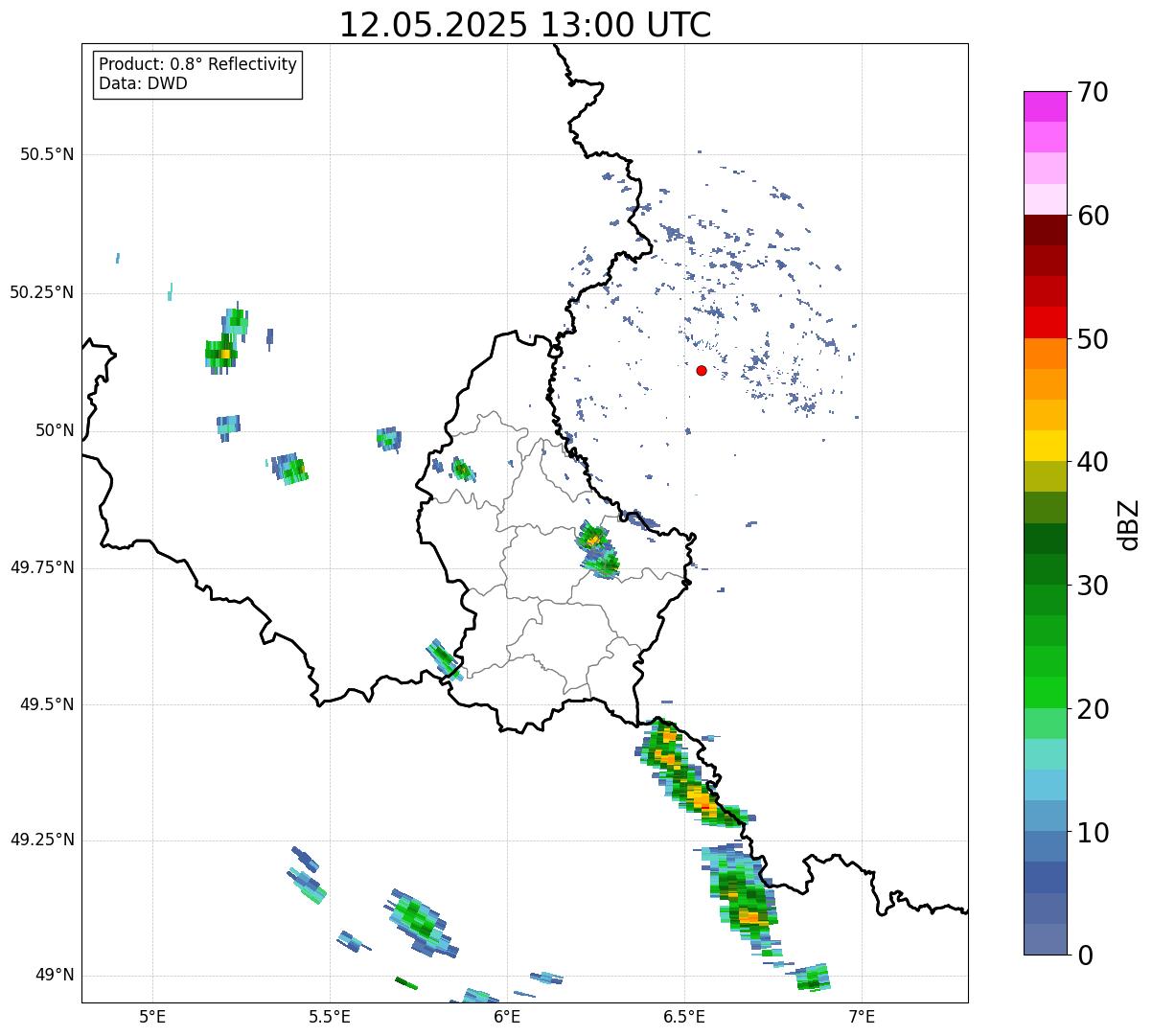This screenshot has width=1152, height=1036.
Task: Click the '49.5°N' latitude label
Action: [46, 704]
